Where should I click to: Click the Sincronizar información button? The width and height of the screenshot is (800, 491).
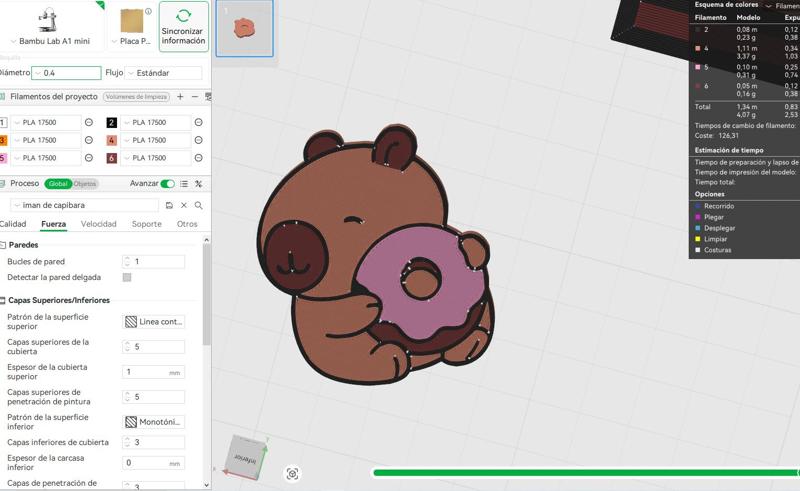click(x=184, y=27)
